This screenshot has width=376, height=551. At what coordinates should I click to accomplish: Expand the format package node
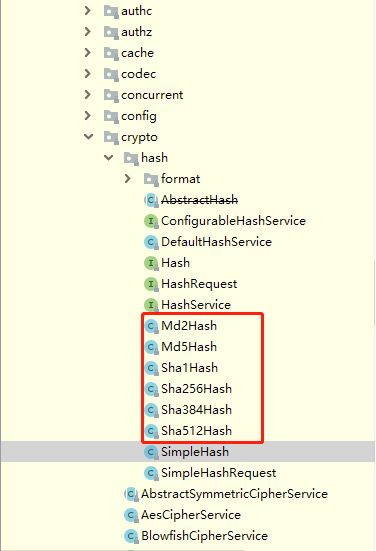(128, 179)
